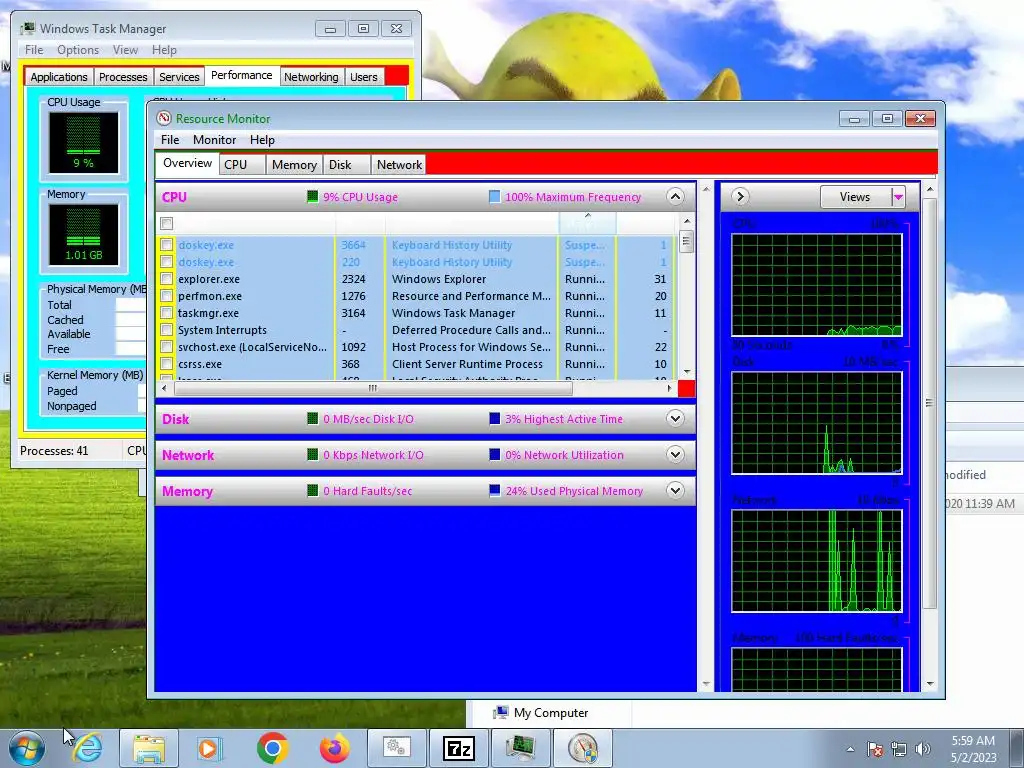Viewport: 1024px width, 768px height.
Task: Switch to Resource Monitor Network tab
Action: click(399, 165)
